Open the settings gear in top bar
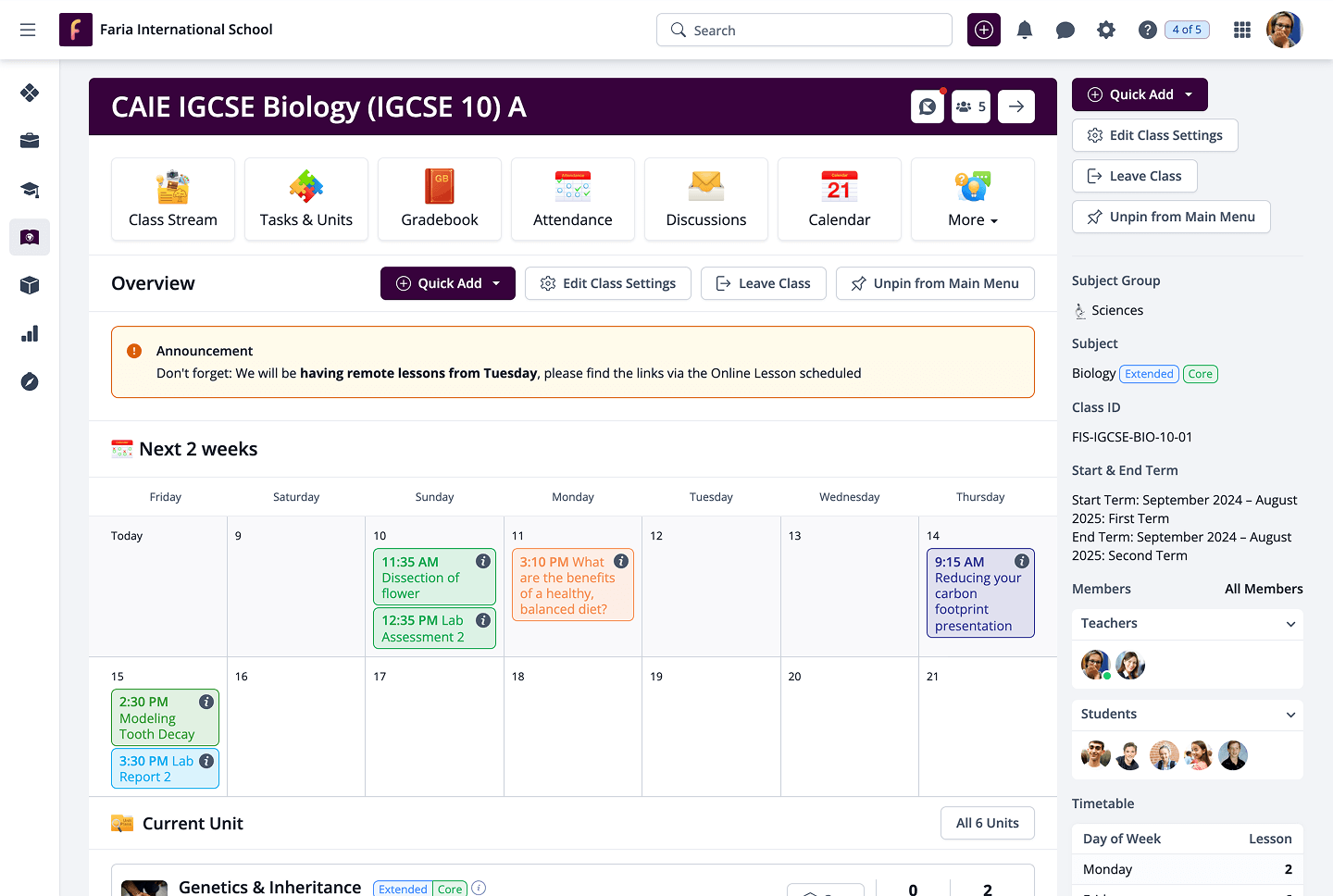 1105,30
